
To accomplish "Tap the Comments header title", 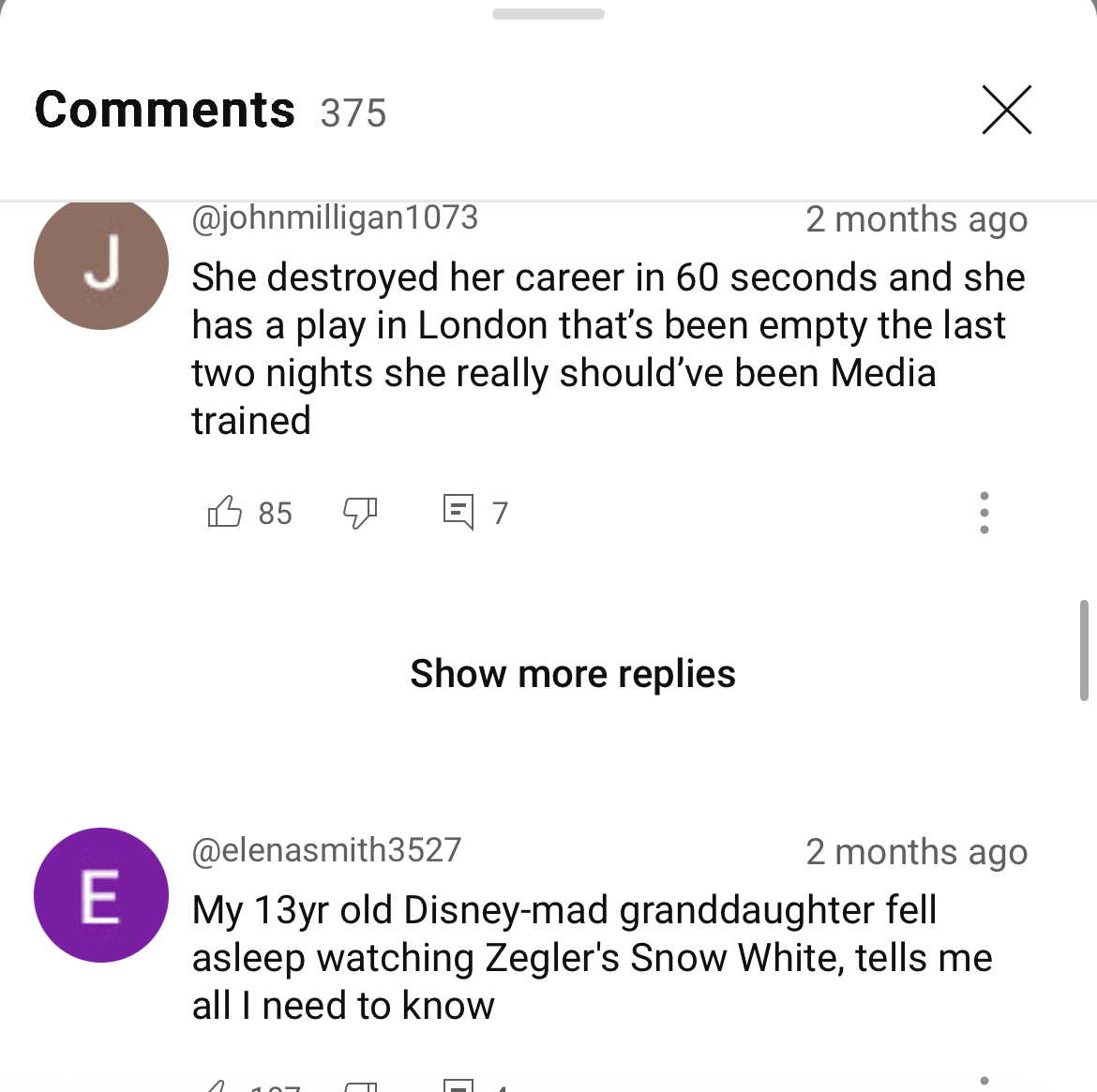I will click(x=164, y=111).
